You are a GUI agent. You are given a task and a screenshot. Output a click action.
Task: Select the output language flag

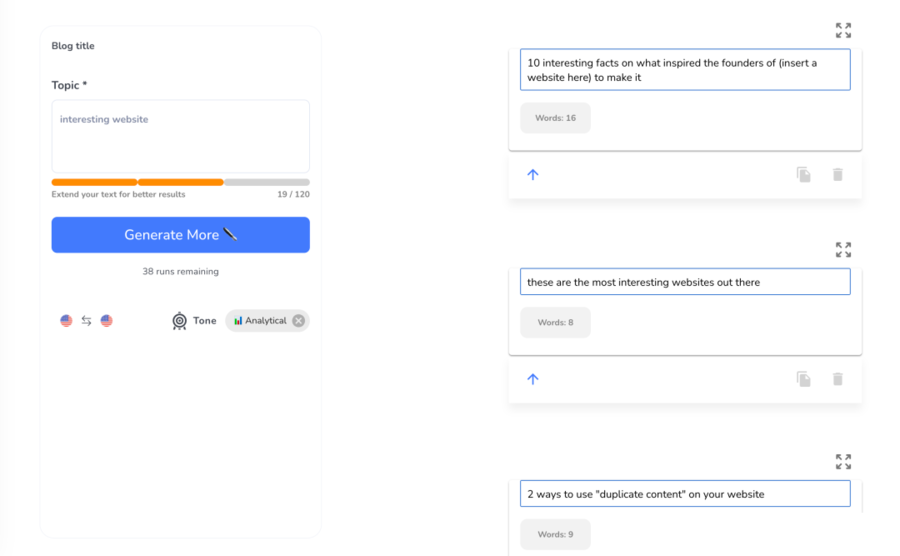point(106,321)
